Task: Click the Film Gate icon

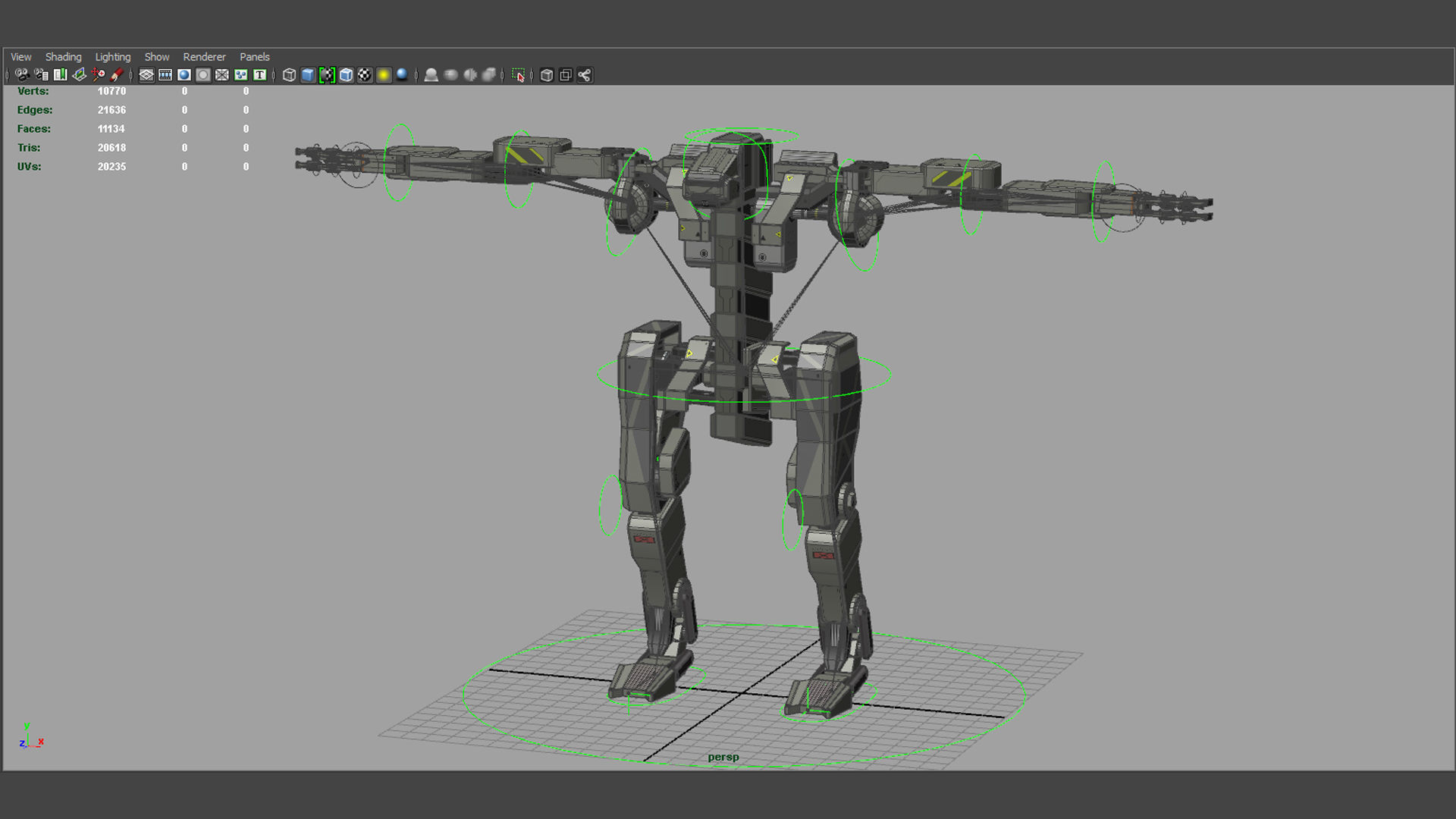Action: coord(165,75)
